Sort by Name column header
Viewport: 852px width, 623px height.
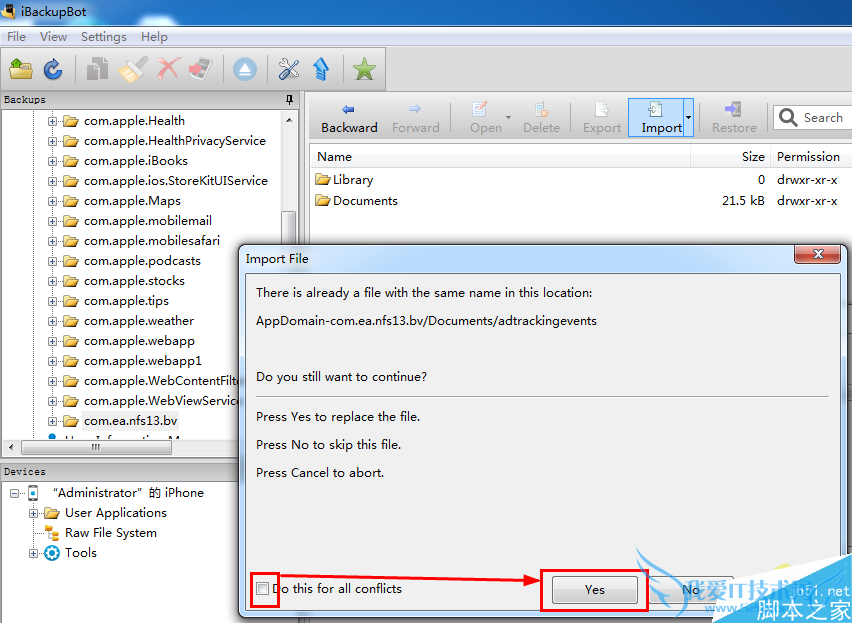[500, 157]
